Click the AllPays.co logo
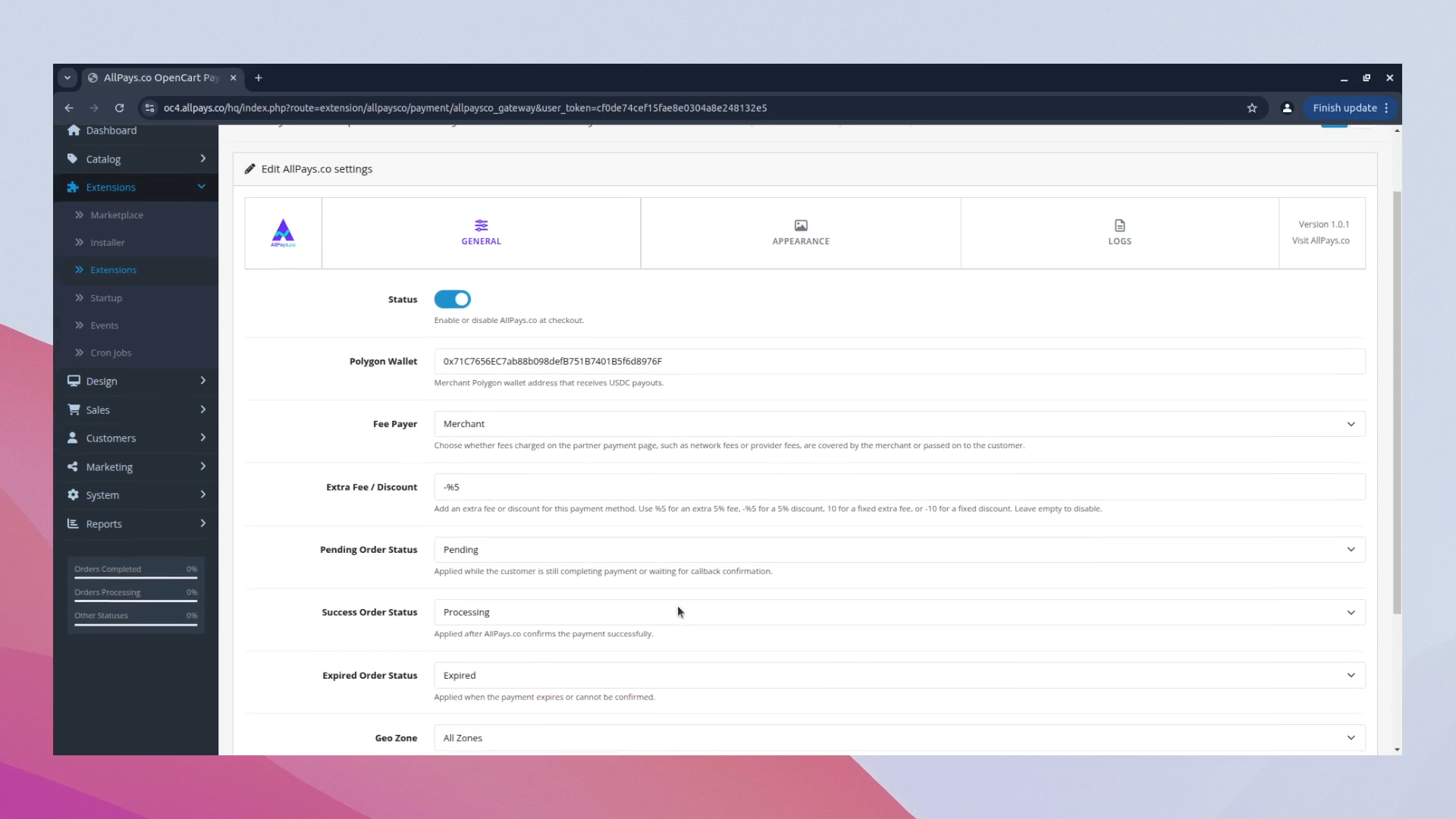Viewport: 1456px width, 819px height. [283, 233]
